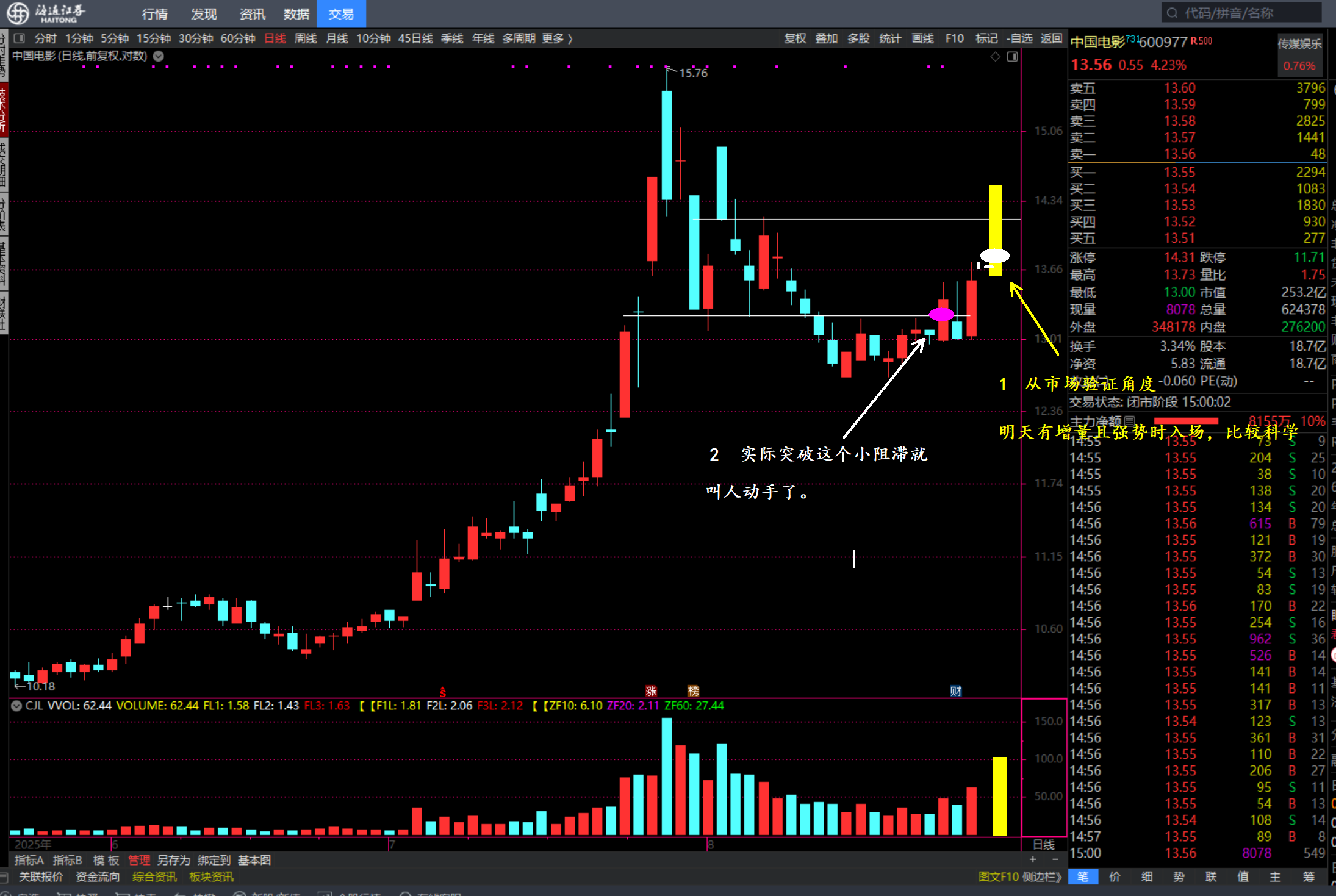The width and height of the screenshot is (1336, 896).
Task: Click search magnifier in code input
Action: pyautogui.click(x=1172, y=13)
